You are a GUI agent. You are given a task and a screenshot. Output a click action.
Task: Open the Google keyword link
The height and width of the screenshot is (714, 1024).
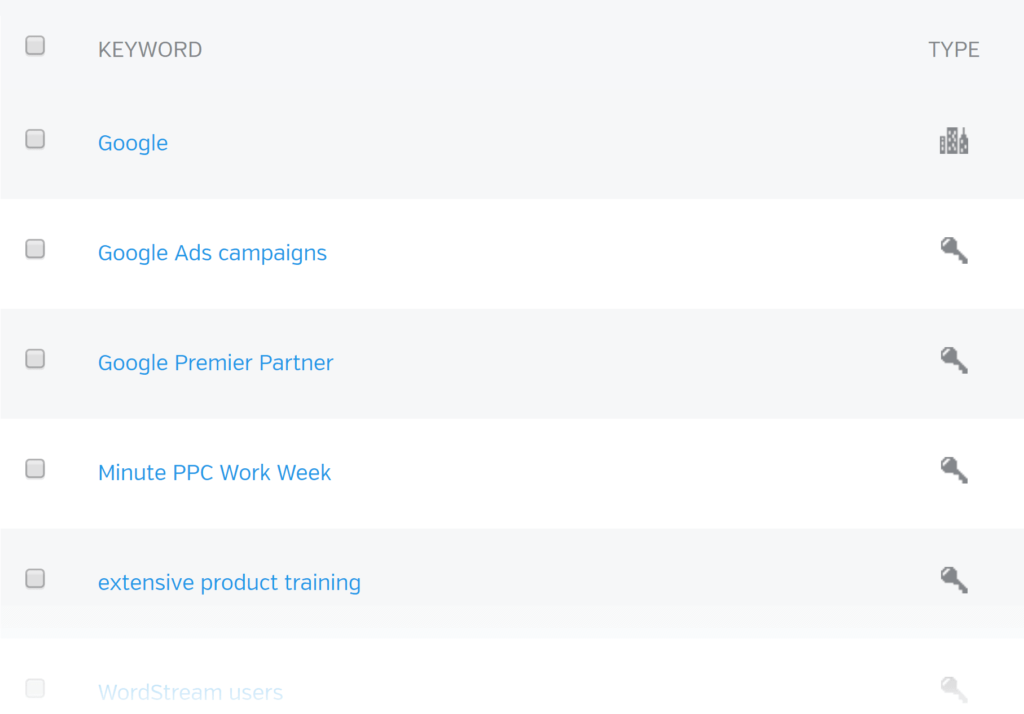point(133,143)
